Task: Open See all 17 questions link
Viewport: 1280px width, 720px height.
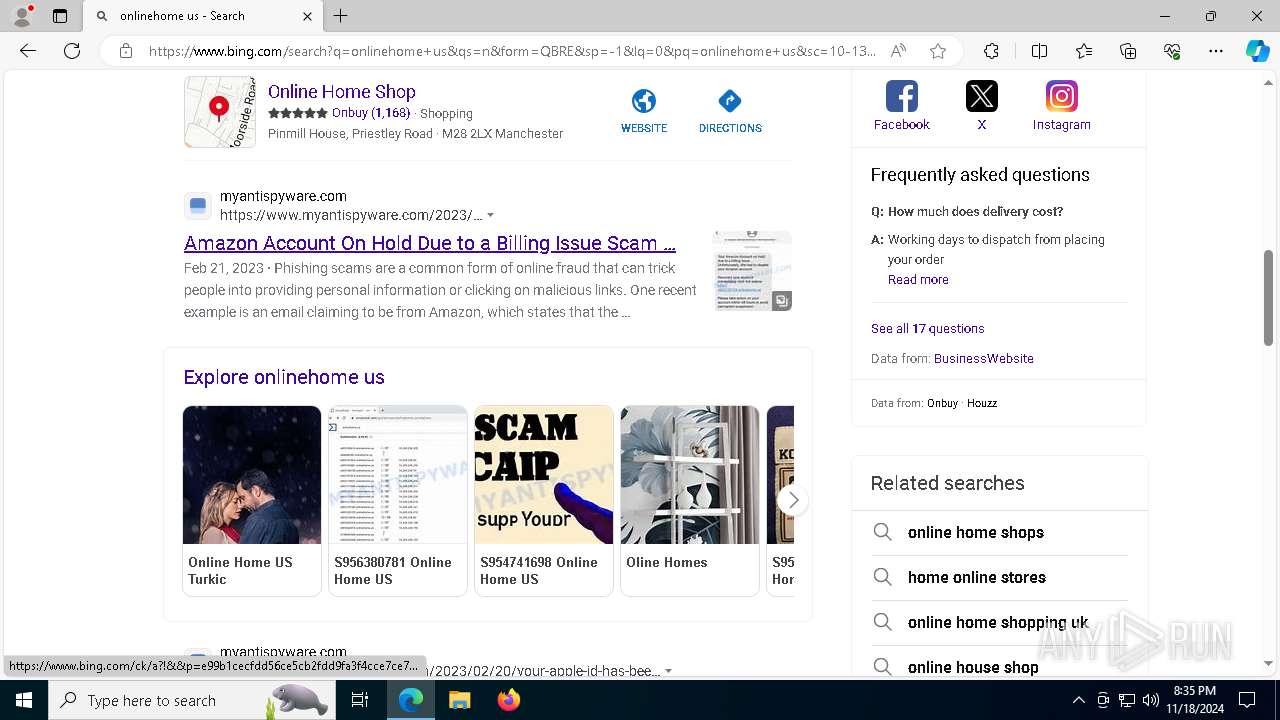Action: click(x=927, y=328)
